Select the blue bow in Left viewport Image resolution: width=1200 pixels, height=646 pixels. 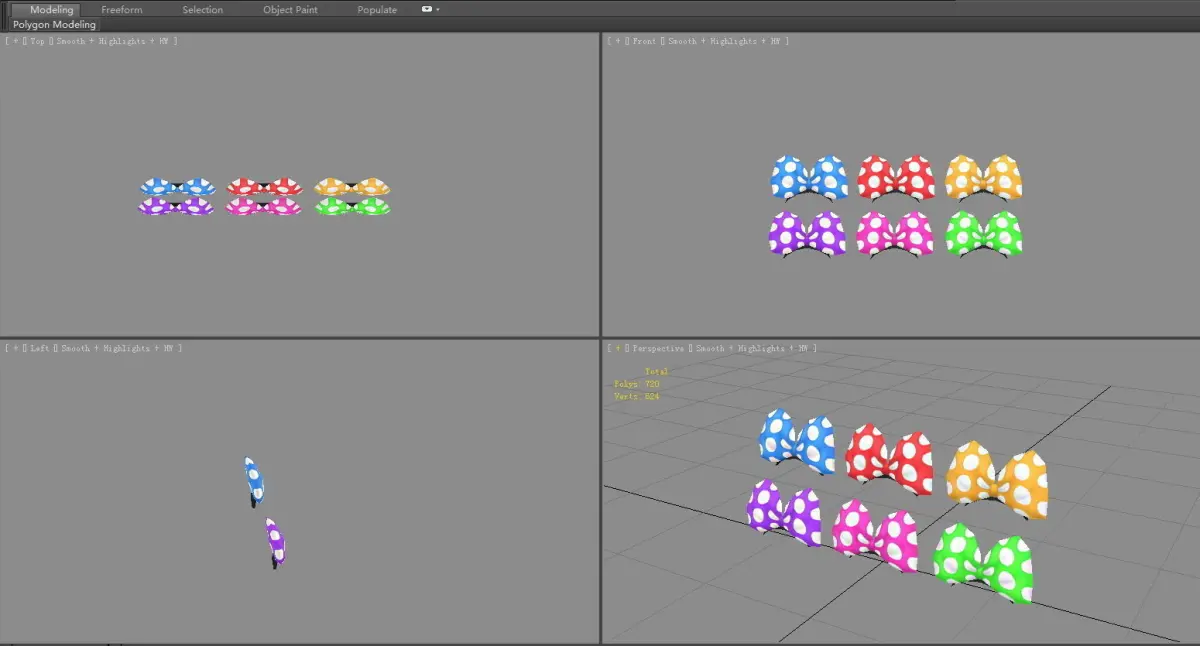(x=254, y=481)
